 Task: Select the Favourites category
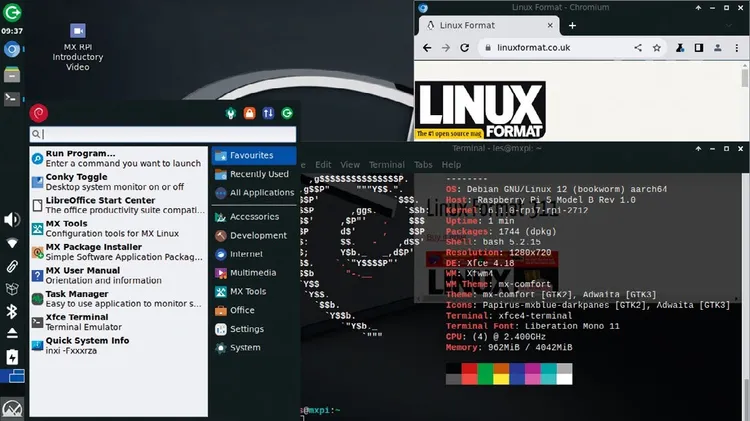click(254, 155)
